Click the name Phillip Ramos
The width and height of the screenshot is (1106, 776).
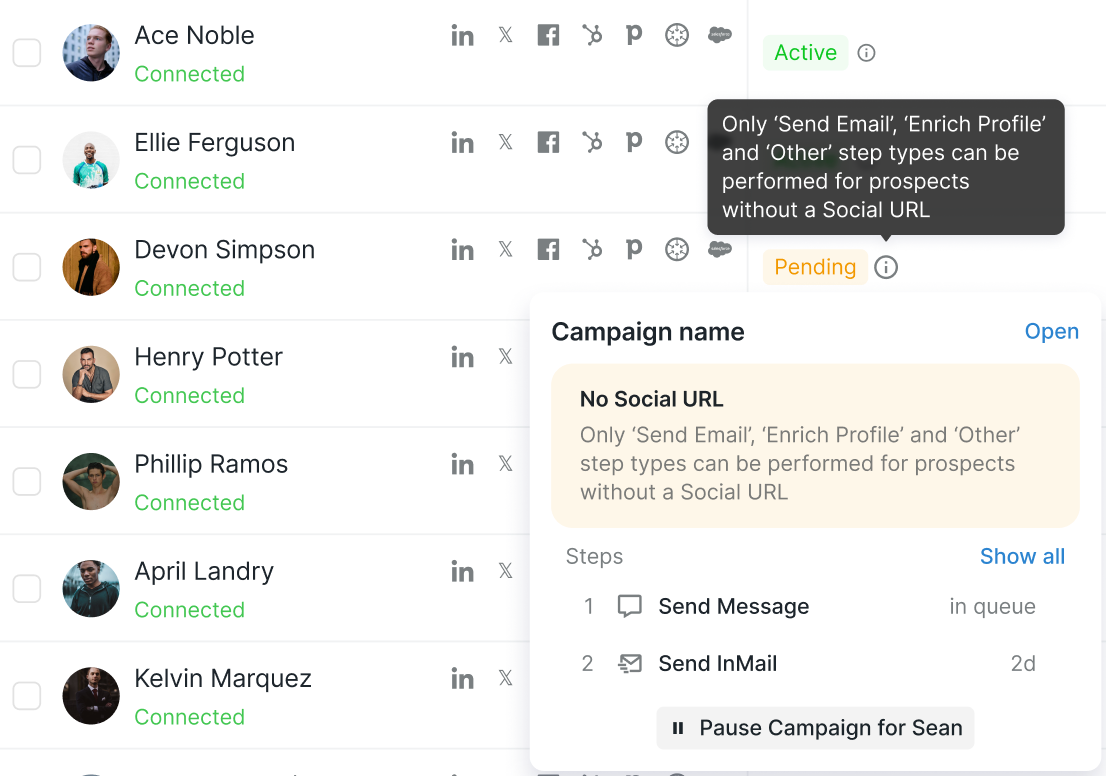click(x=211, y=464)
